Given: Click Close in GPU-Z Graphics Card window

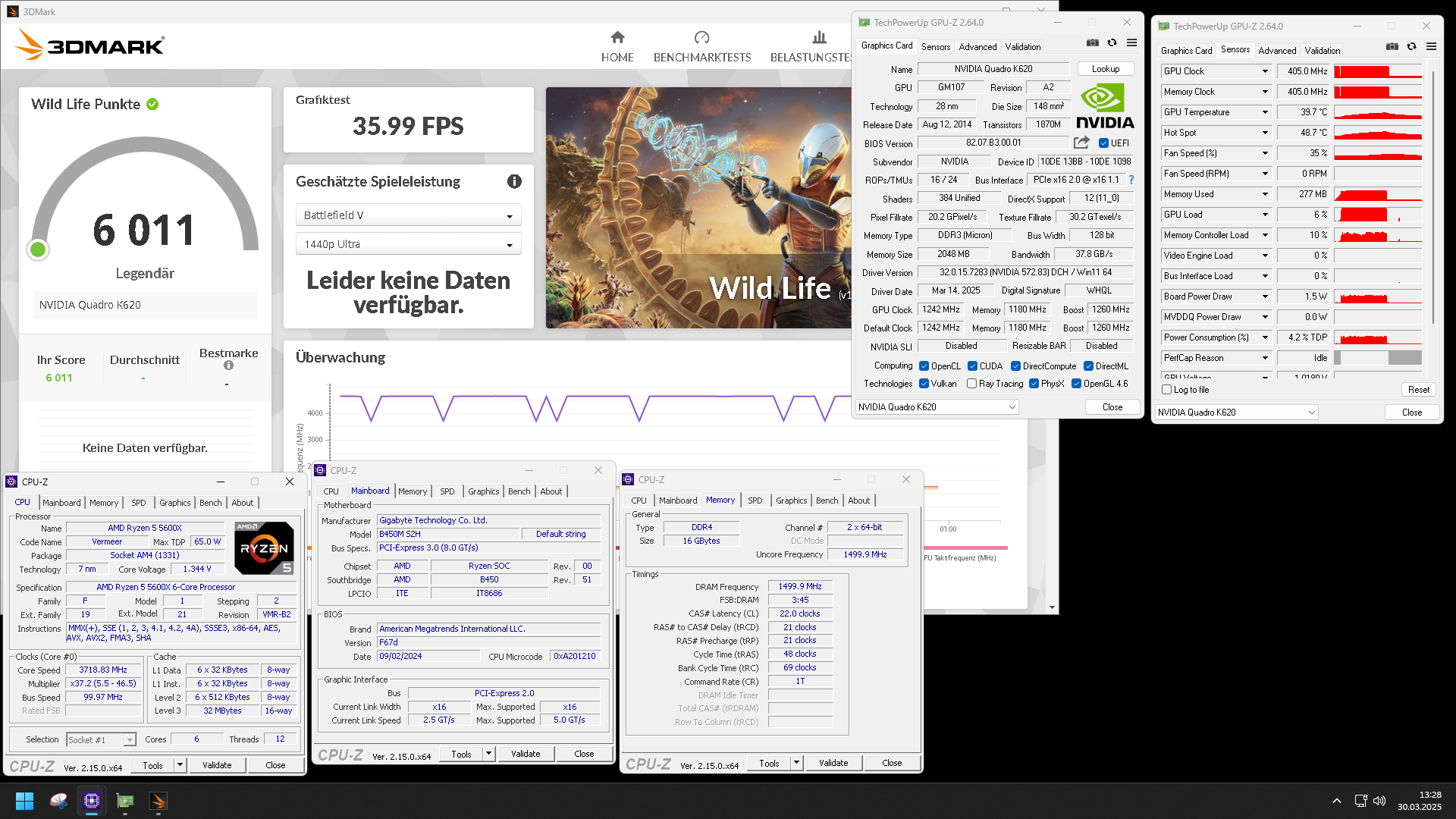Looking at the screenshot, I should click(x=1112, y=407).
